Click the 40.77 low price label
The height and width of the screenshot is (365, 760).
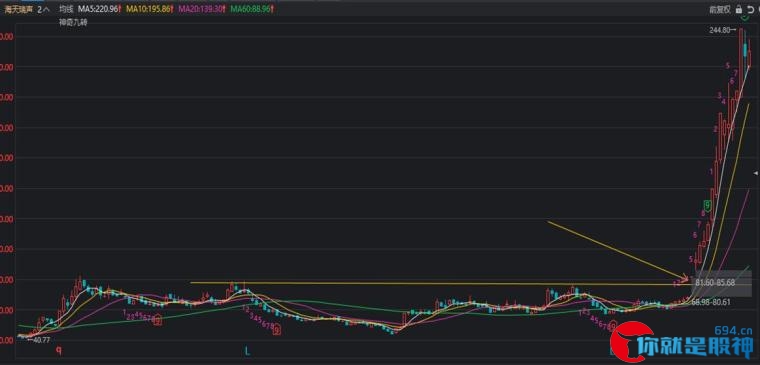click(41, 340)
